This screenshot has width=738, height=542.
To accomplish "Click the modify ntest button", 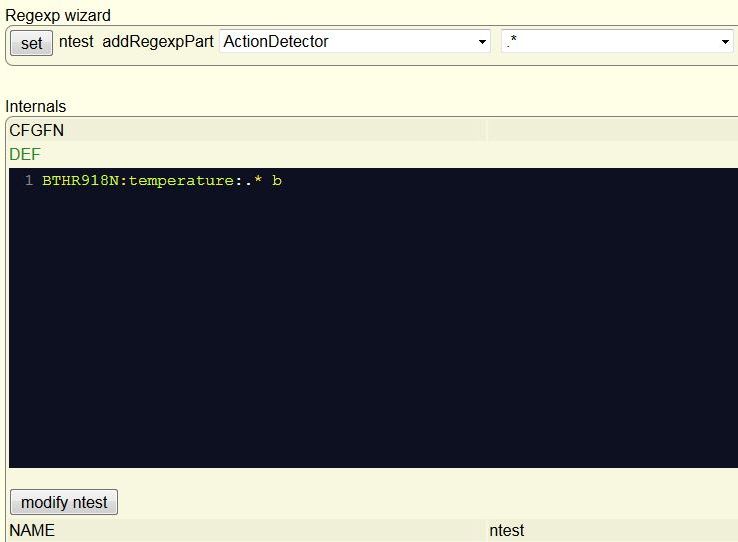I will pyautogui.click(x=64, y=502).
